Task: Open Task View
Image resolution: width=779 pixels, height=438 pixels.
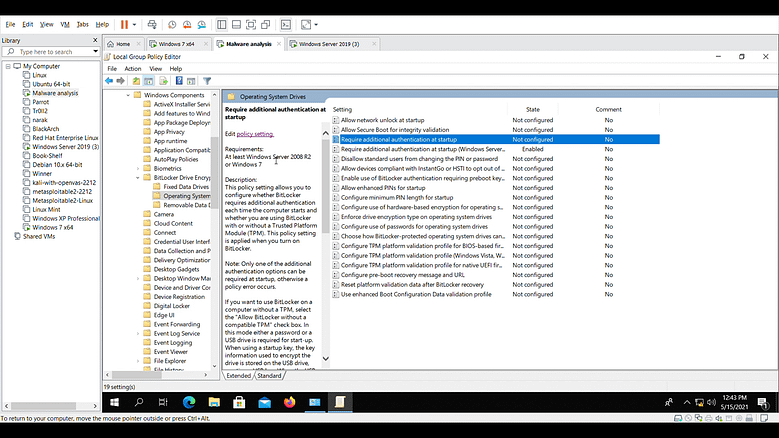Action: [163, 402]
